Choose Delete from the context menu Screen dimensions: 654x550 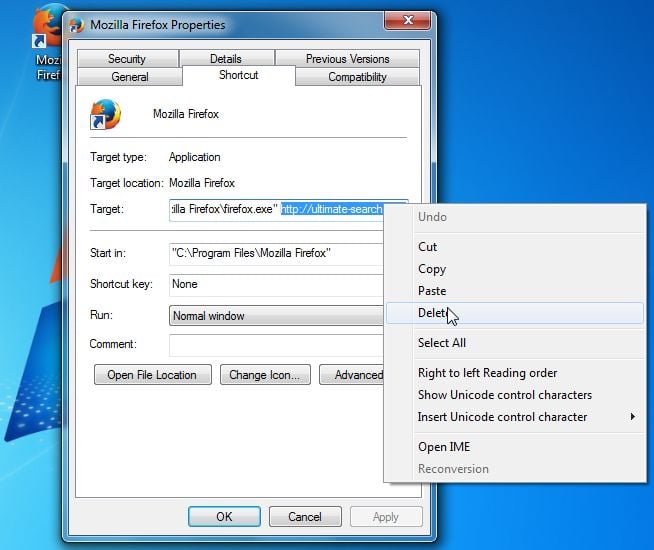coord(515,313)
